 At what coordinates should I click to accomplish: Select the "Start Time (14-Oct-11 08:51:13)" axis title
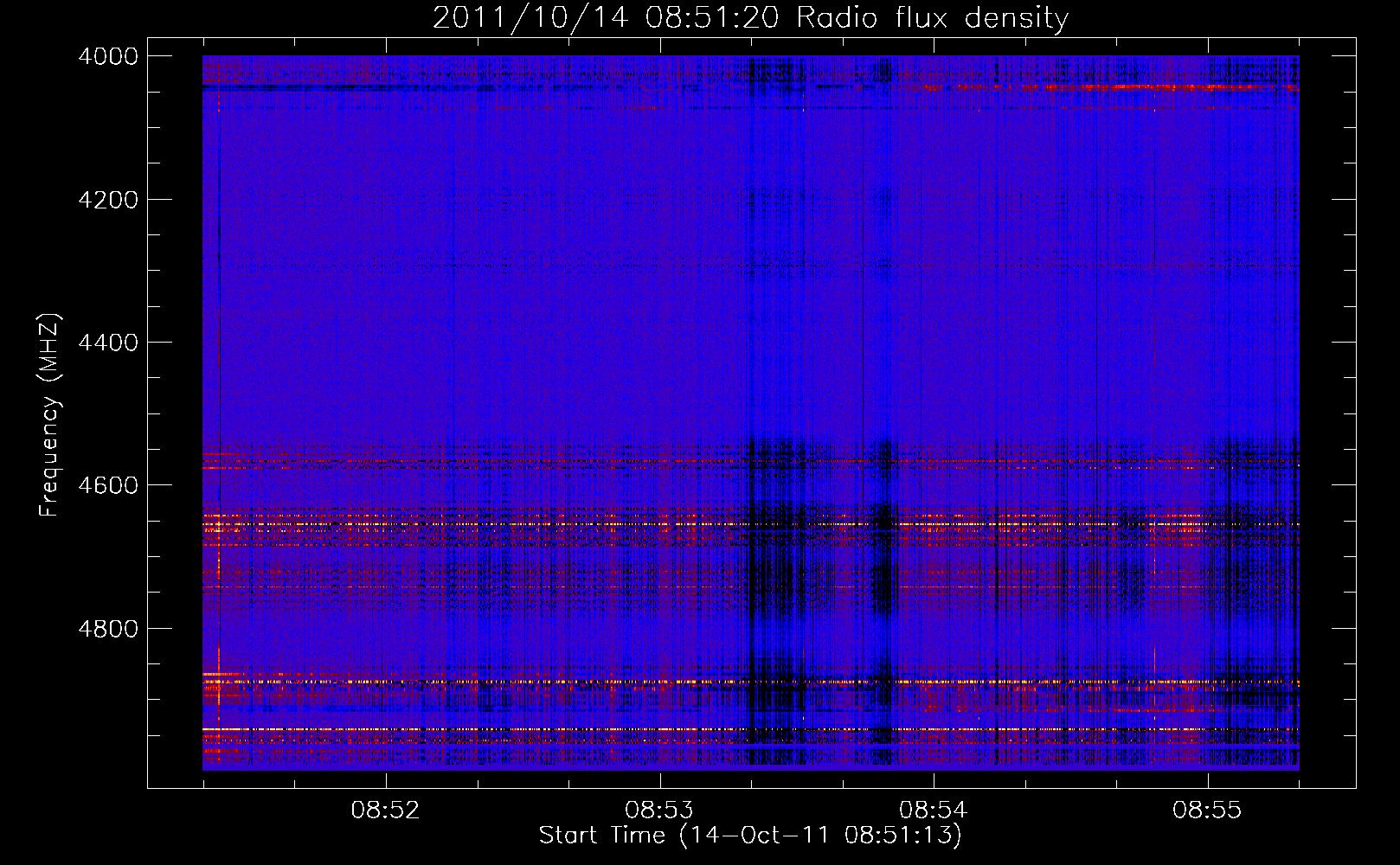[750, 836]
